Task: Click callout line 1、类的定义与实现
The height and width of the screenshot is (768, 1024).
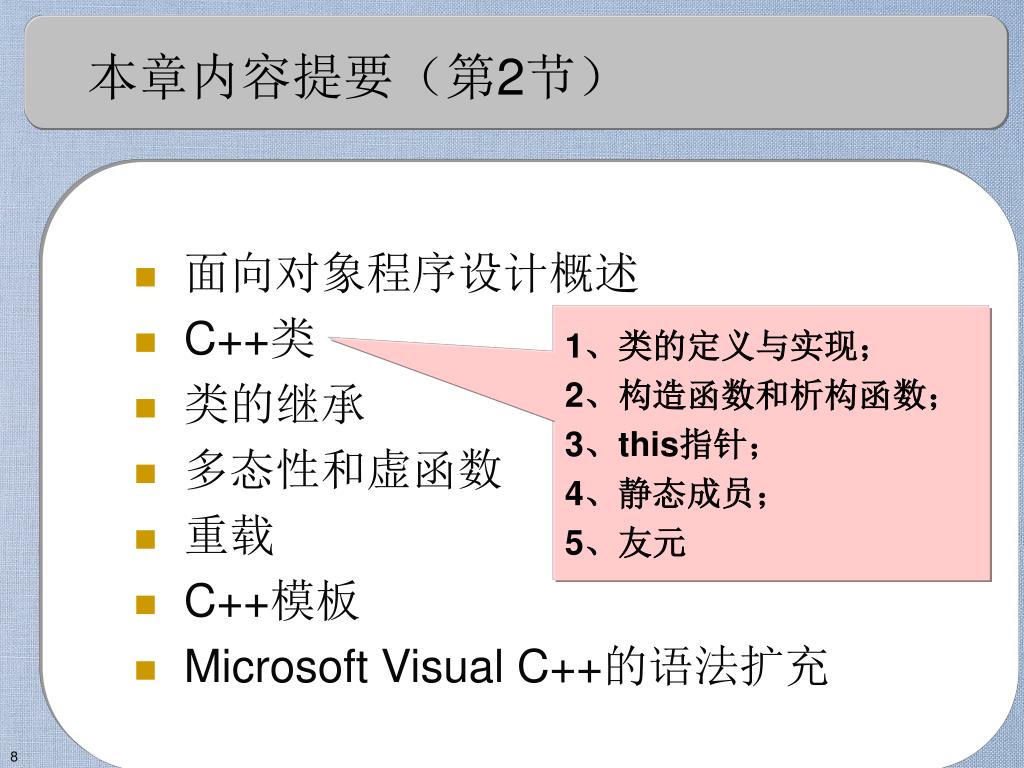Action: pyautogui.click(x=718, y=346)
